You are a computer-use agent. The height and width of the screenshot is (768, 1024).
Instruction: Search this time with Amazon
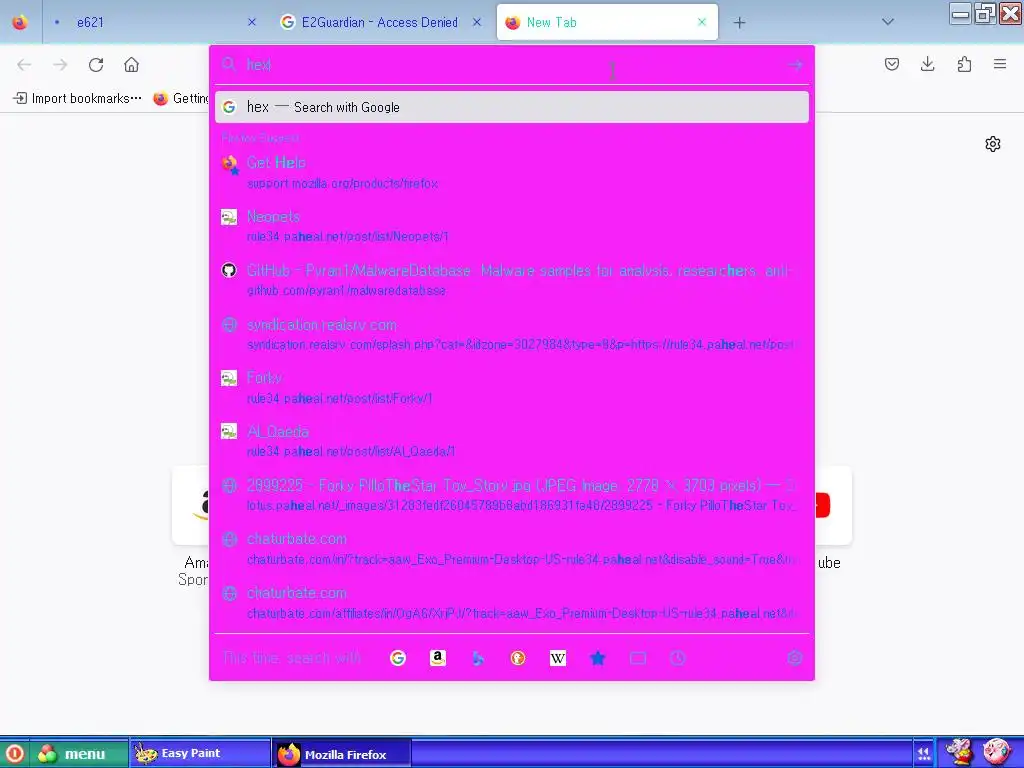click(438, 658)
